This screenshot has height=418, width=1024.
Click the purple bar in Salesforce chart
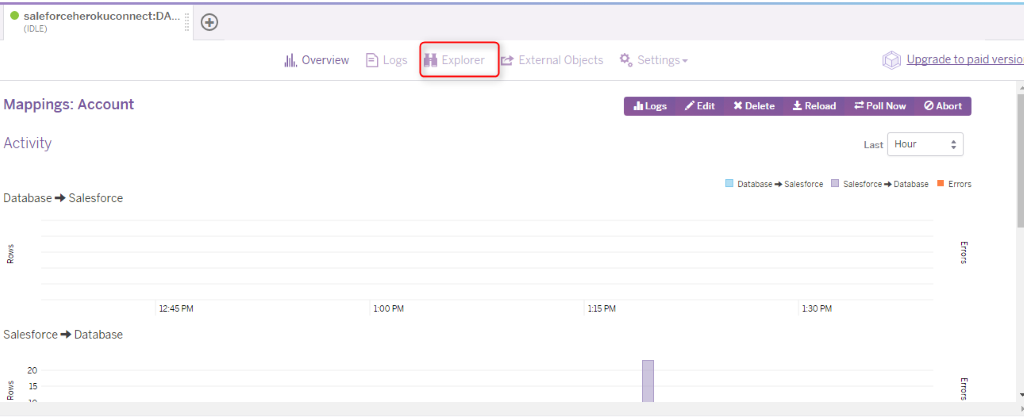coord(648,381)
